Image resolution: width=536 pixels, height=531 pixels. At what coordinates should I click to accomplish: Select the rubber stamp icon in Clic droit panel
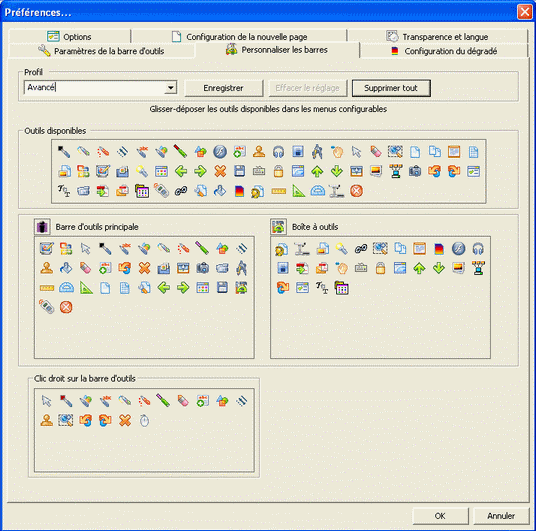(x=46, y=420)
